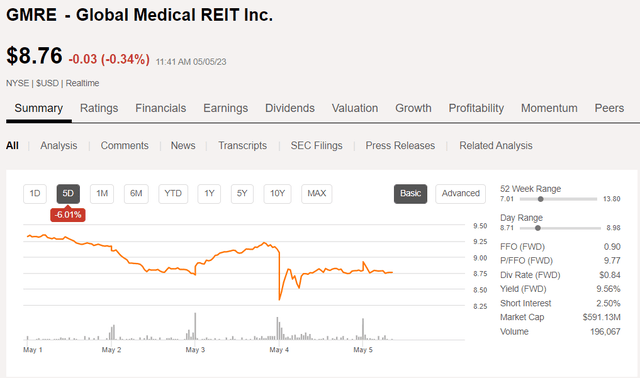This screenshot has height=378, width=640.
Task: Select the 1D chart range button
Action: (35, 193)
